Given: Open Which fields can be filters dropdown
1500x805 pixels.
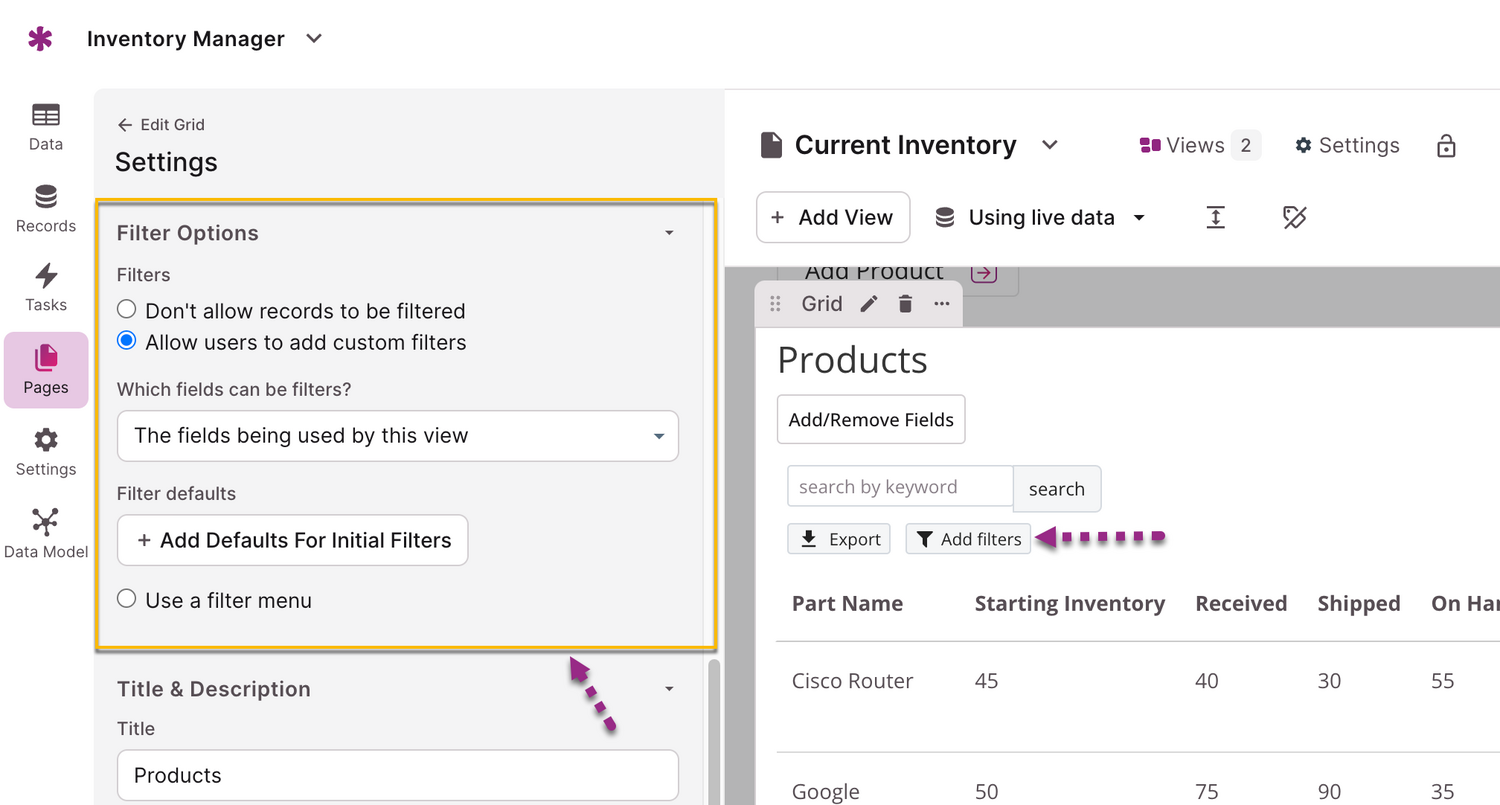Looking at the screenshot, I should (397, 436).
